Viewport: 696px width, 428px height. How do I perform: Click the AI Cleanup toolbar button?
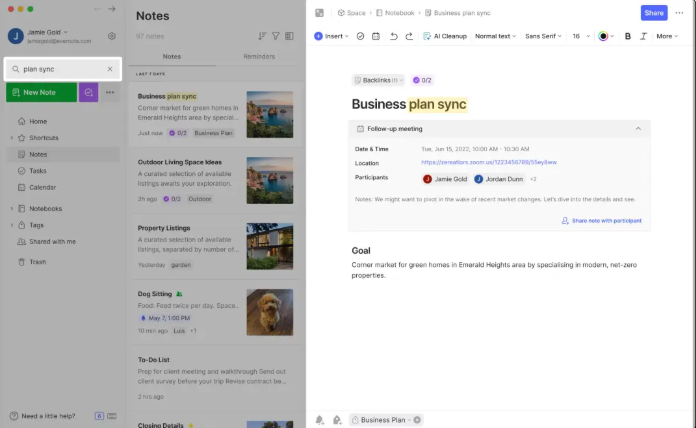[x=444, y=36]
